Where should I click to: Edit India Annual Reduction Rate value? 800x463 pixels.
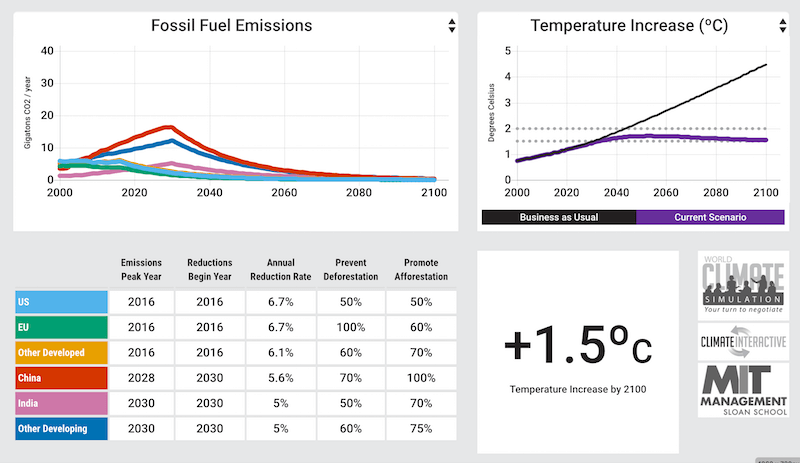(279, 403)
